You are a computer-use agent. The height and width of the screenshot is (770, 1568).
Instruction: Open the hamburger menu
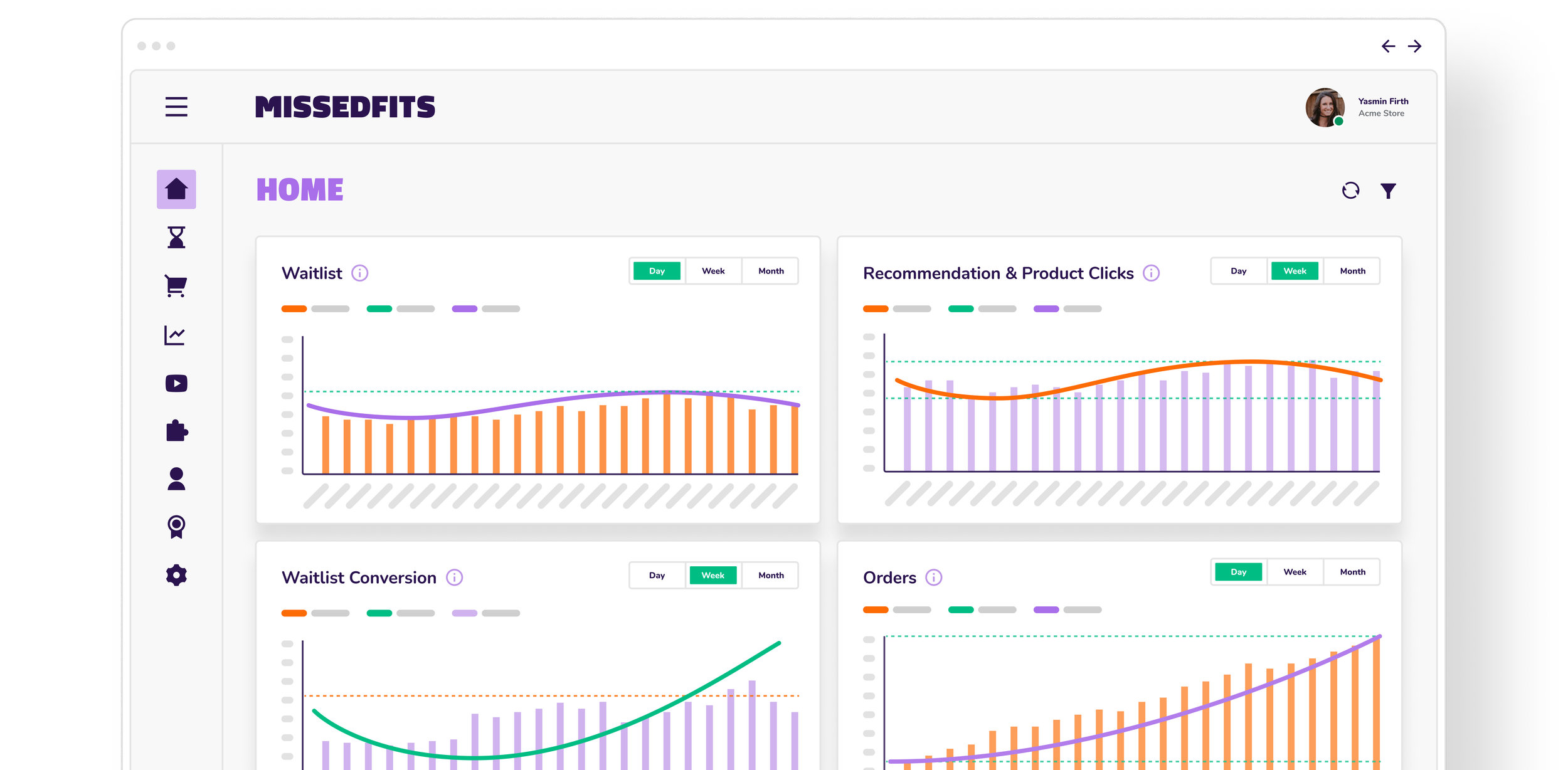click(x=176, y=107)
